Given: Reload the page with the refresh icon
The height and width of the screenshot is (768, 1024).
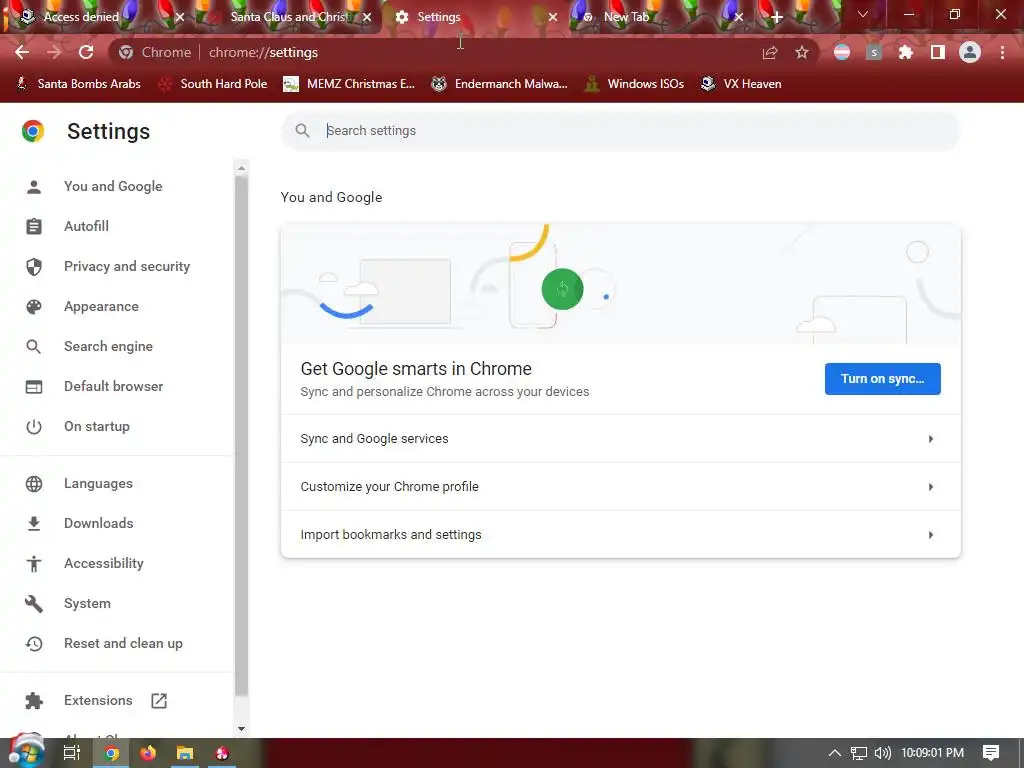Looking at the screenshot, I should point(86,52).
